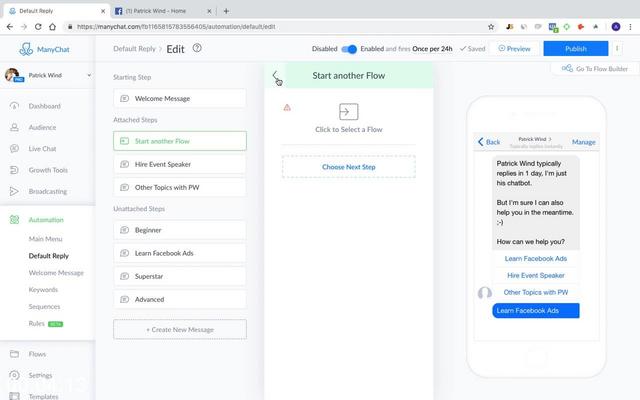Click the Select a Flow arrow icon

click(x=349, y=111)
